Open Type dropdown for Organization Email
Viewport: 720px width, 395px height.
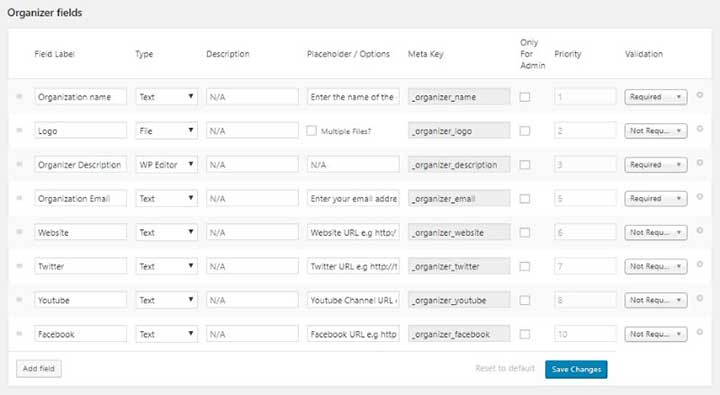(167, 198)
